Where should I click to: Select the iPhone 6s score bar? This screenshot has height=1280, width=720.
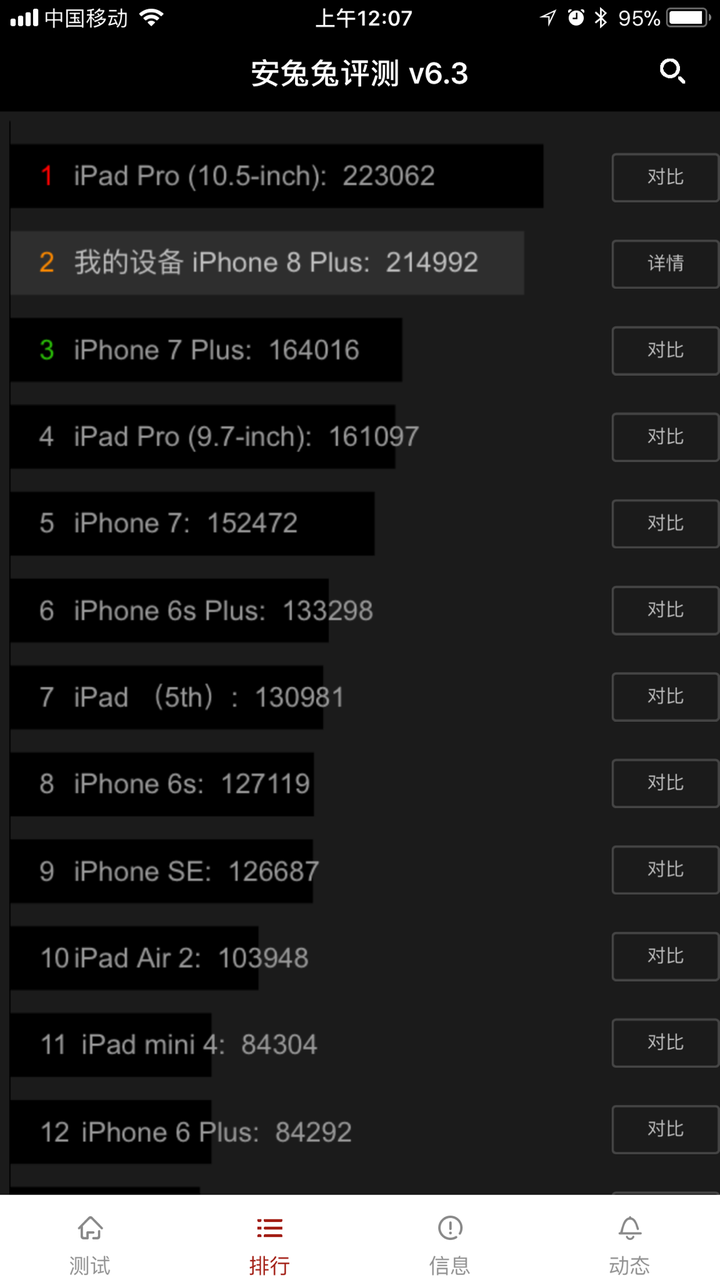162,784
